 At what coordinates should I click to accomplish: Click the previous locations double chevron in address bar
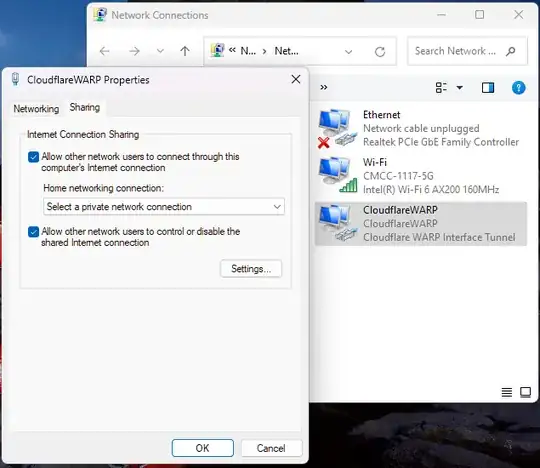pos(232,51)
